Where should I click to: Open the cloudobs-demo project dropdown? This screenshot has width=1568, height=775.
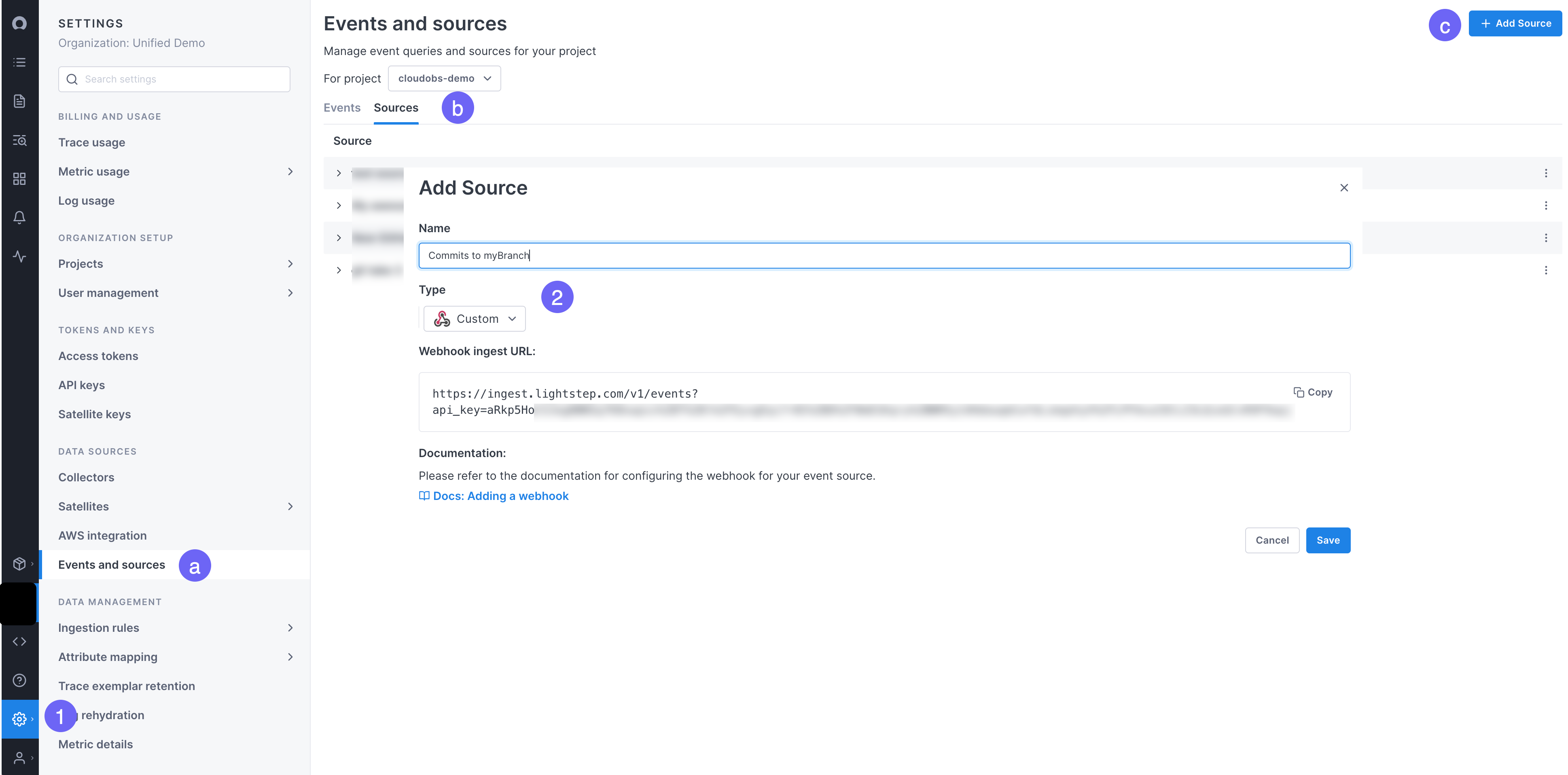tap(444, 78)
